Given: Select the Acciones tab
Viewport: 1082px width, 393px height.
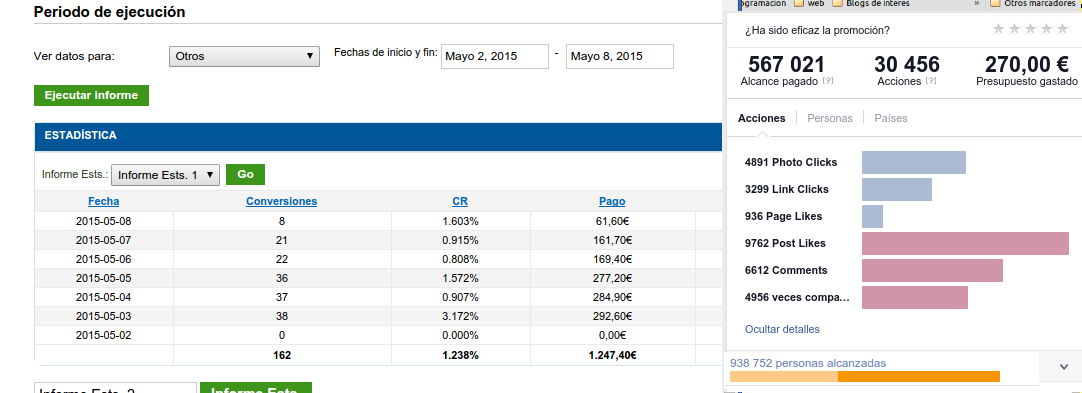Looking at the screenshot, I should click(761, 118).
